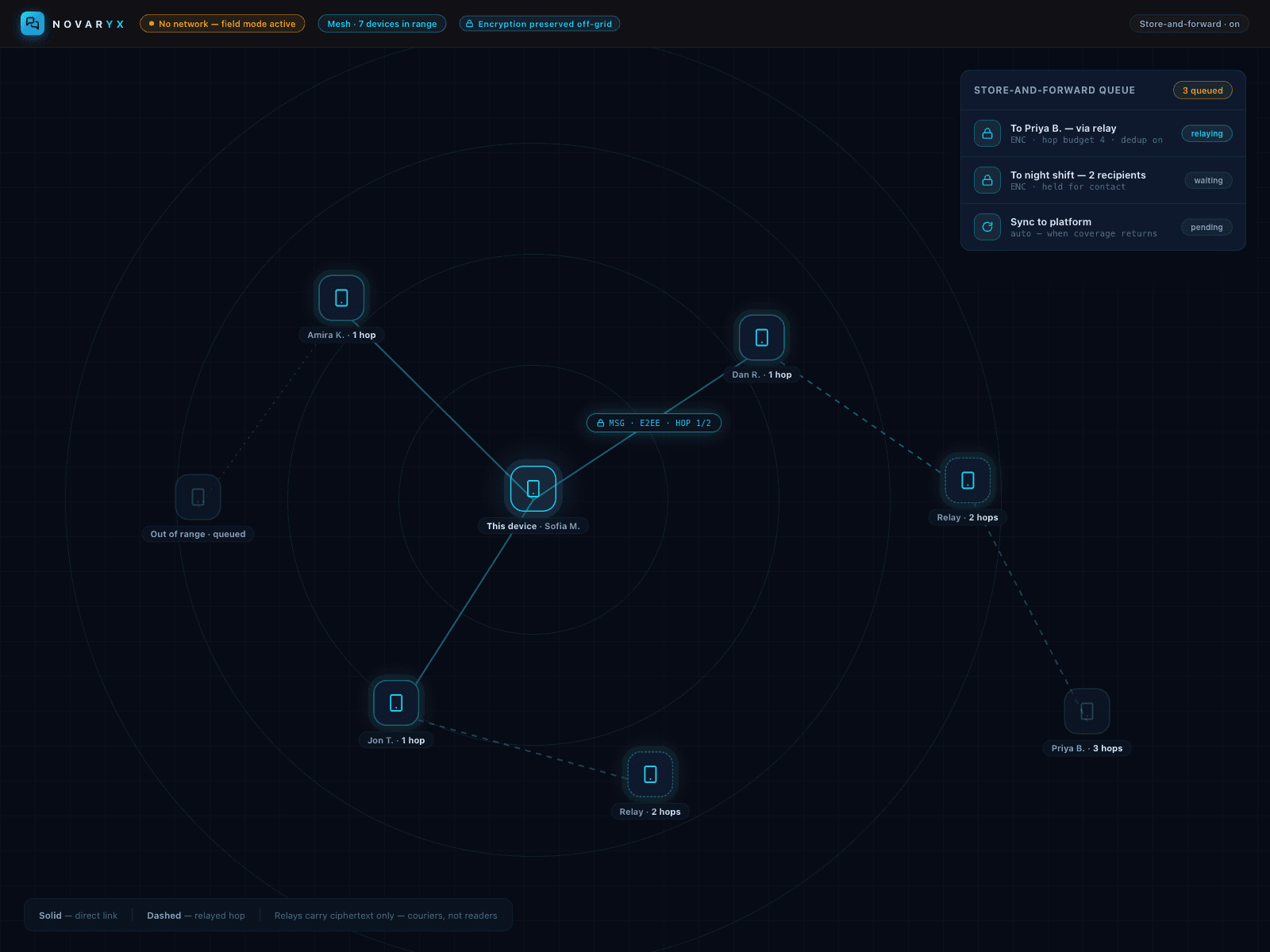
Task: Select Jon T. device node icon
Action: click(x=396, y=703)
